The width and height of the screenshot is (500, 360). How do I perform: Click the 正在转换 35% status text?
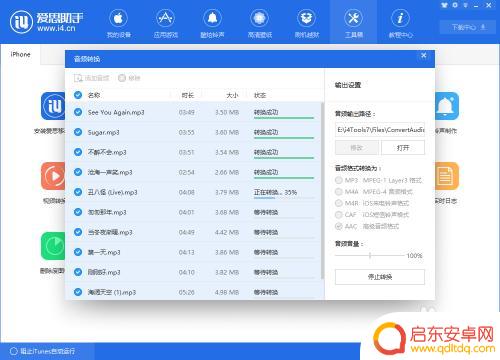coord(275,192)
